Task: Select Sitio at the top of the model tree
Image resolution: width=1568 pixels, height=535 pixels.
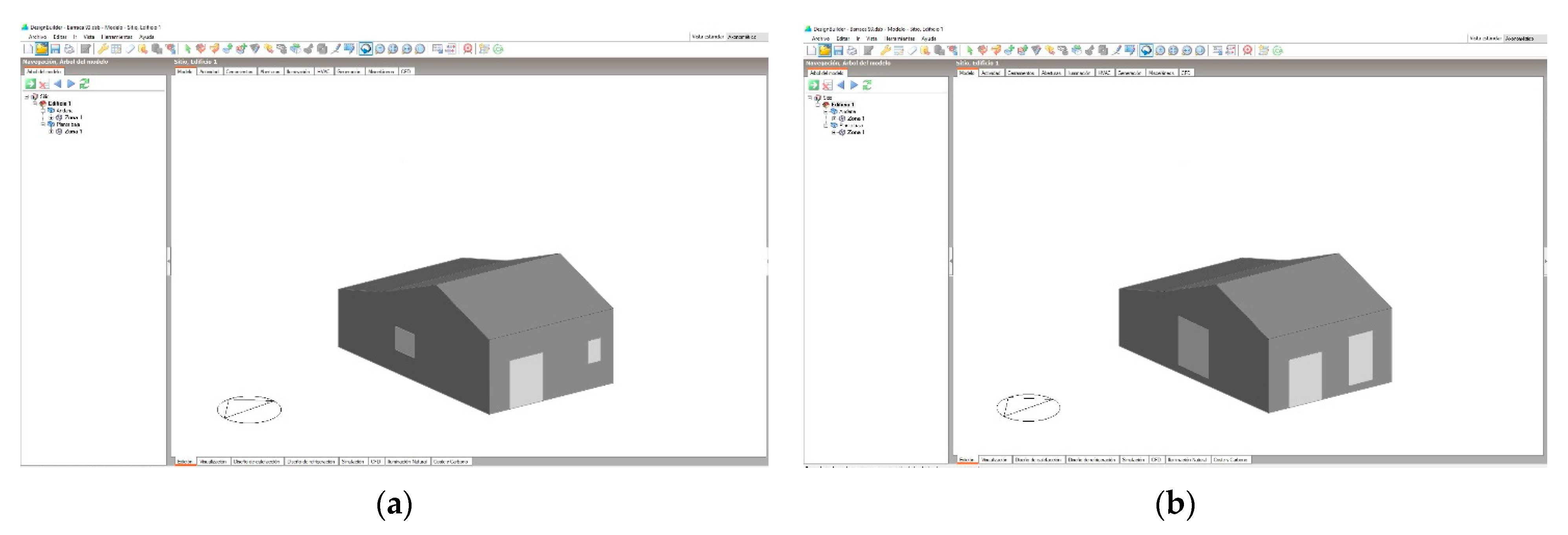Action: tap(44, 97)
